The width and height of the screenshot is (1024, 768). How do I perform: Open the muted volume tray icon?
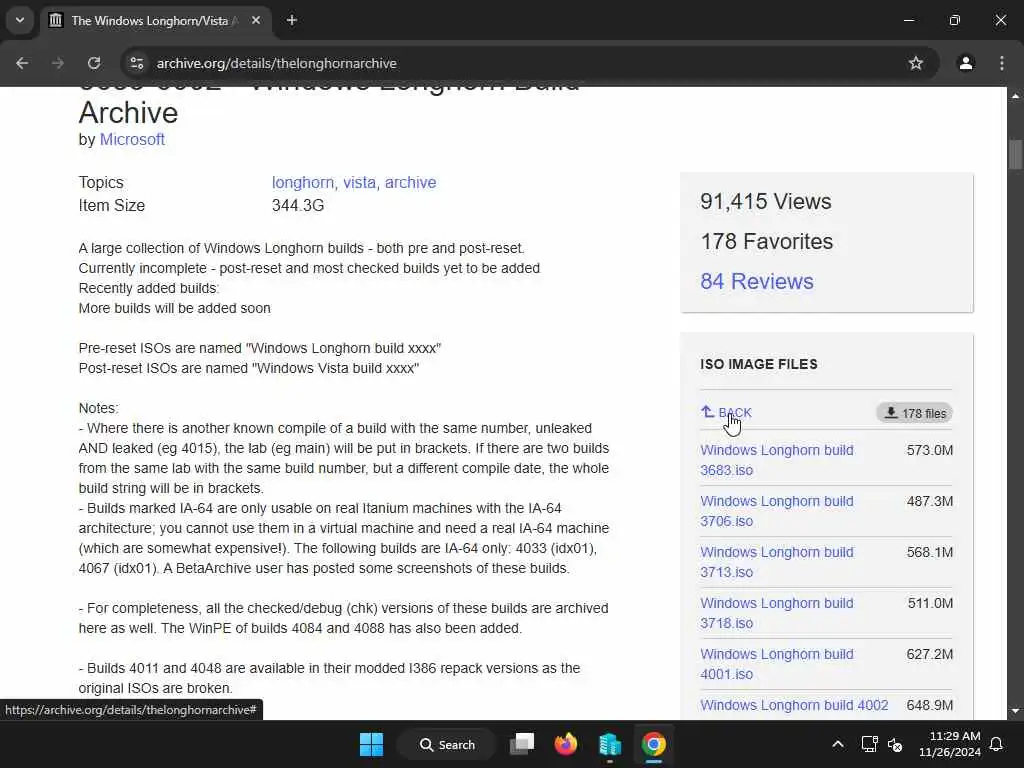895,744
